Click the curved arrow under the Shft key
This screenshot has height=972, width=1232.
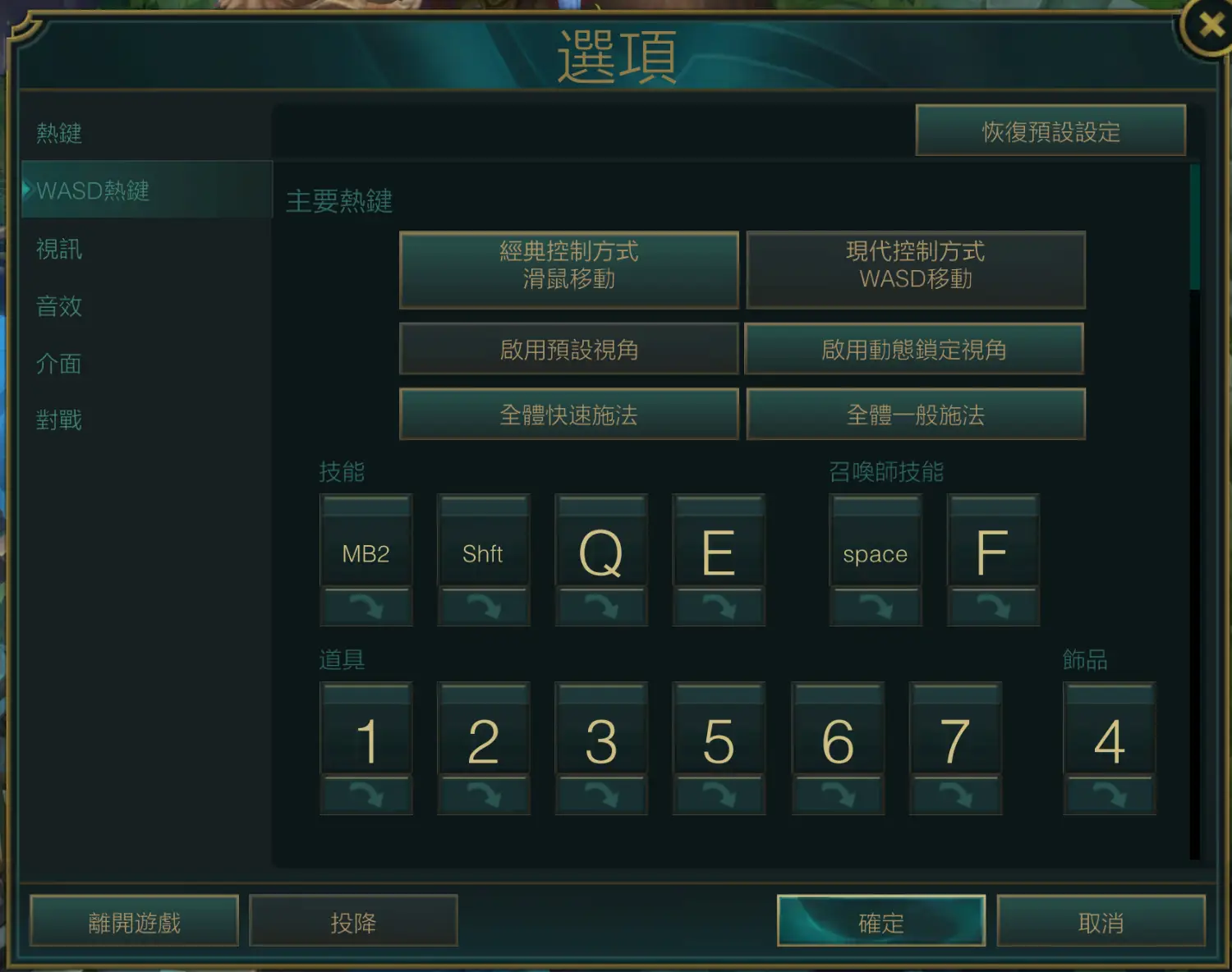point(484,607)
